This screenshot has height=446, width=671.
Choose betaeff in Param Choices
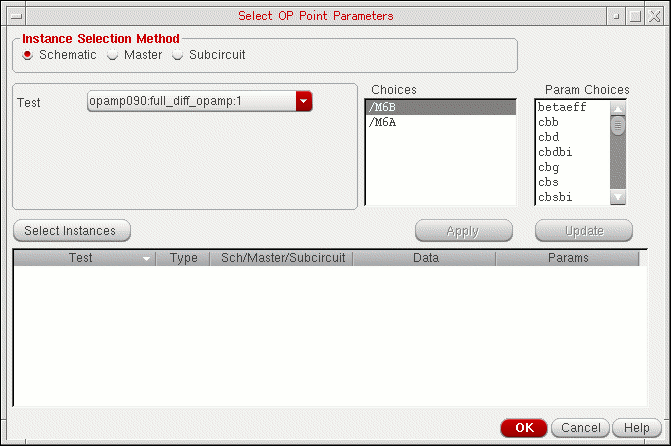(573, 107)
